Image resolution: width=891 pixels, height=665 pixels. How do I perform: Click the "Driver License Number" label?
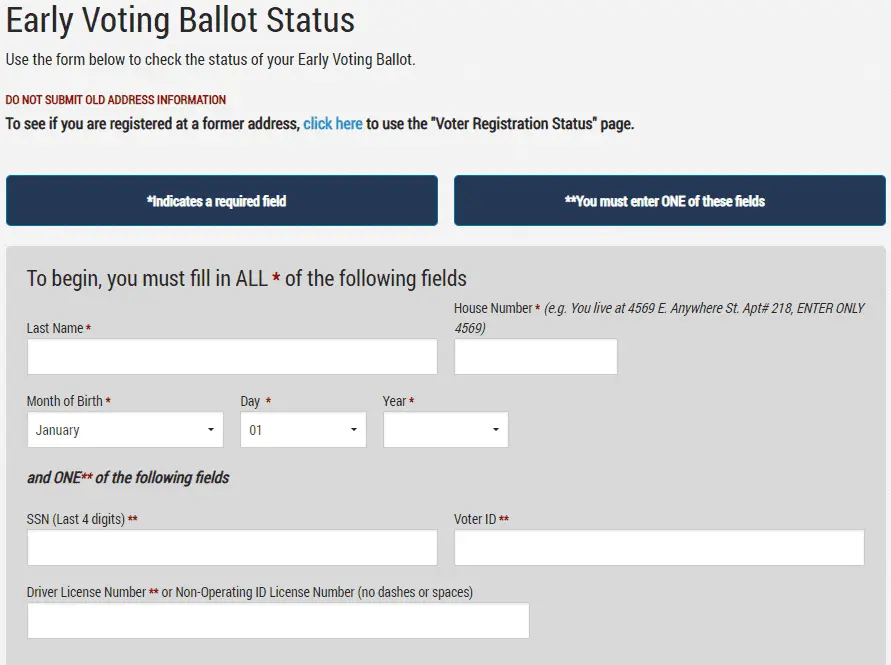pyautogui.click(x=87, y=592)
